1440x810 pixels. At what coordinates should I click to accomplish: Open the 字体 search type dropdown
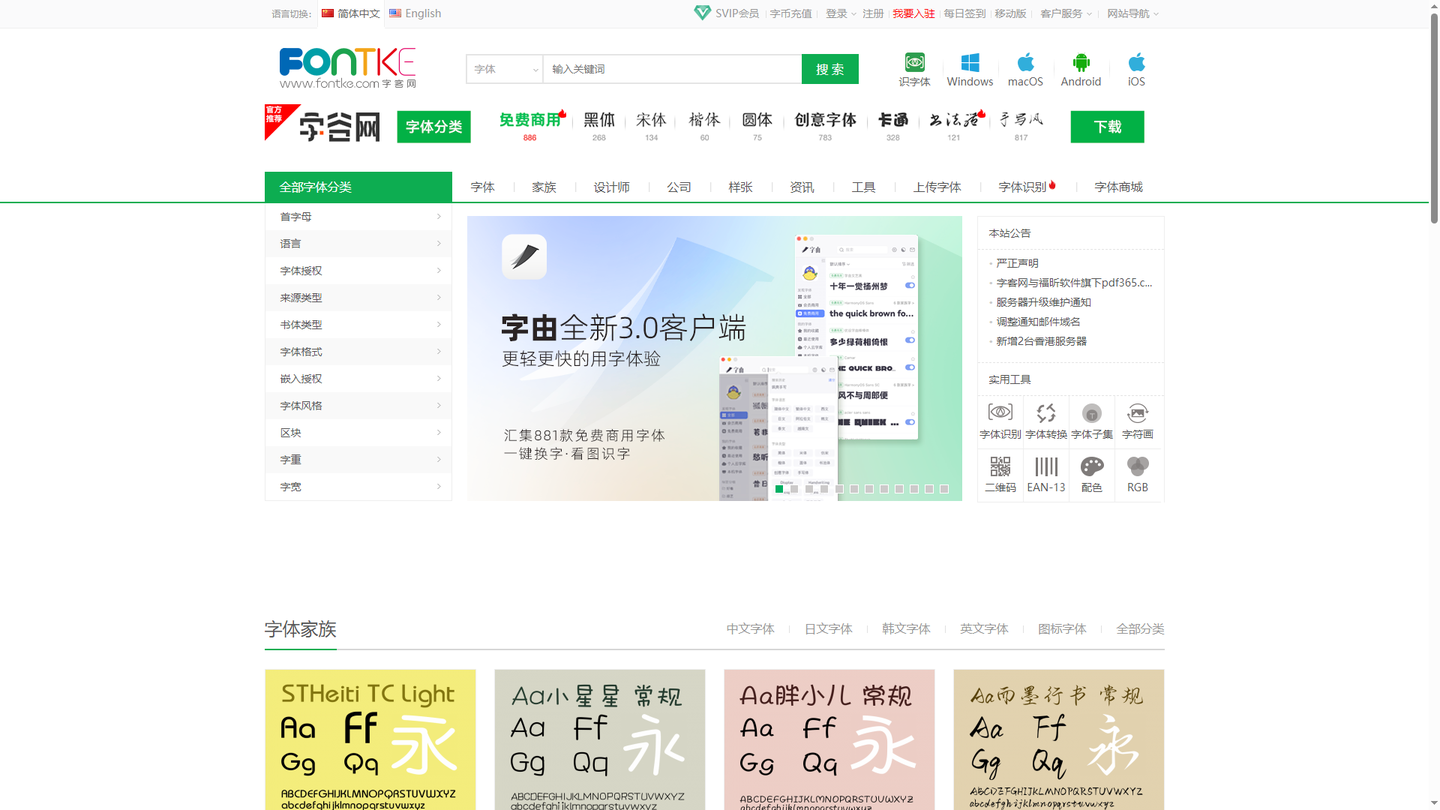pos(504,69)
